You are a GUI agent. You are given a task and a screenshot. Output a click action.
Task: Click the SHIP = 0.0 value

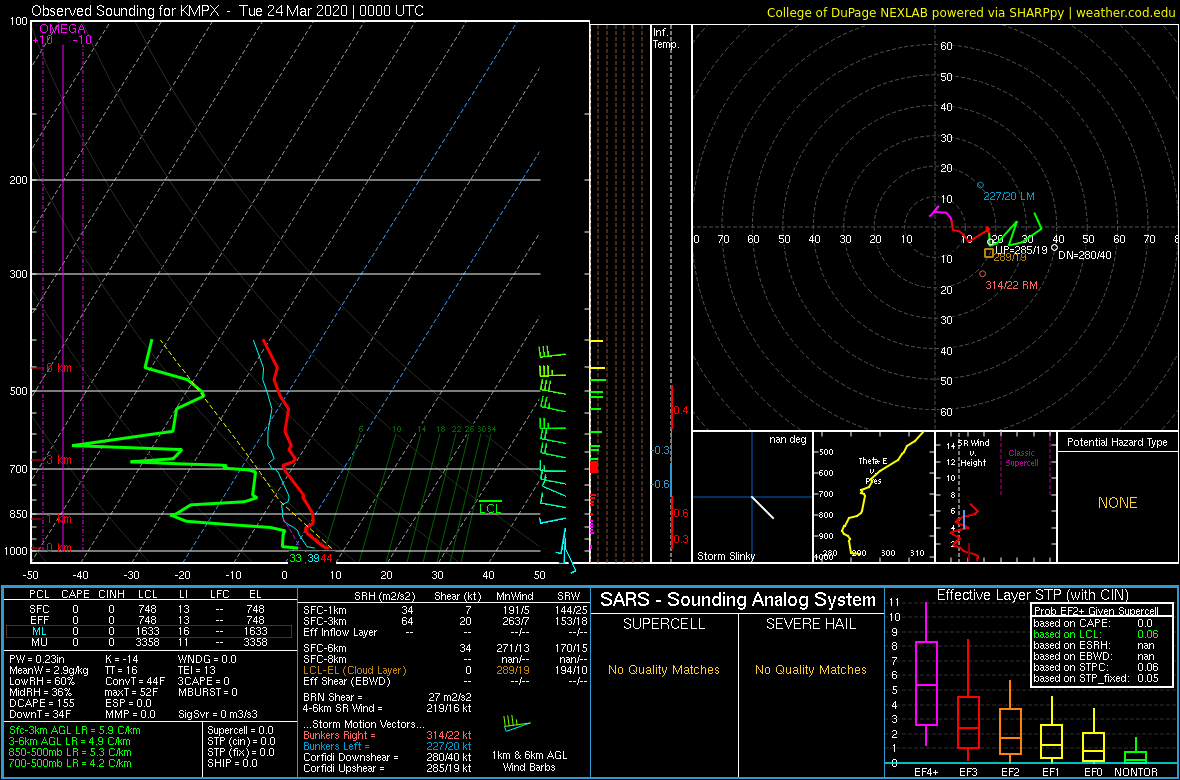(235, 763)
